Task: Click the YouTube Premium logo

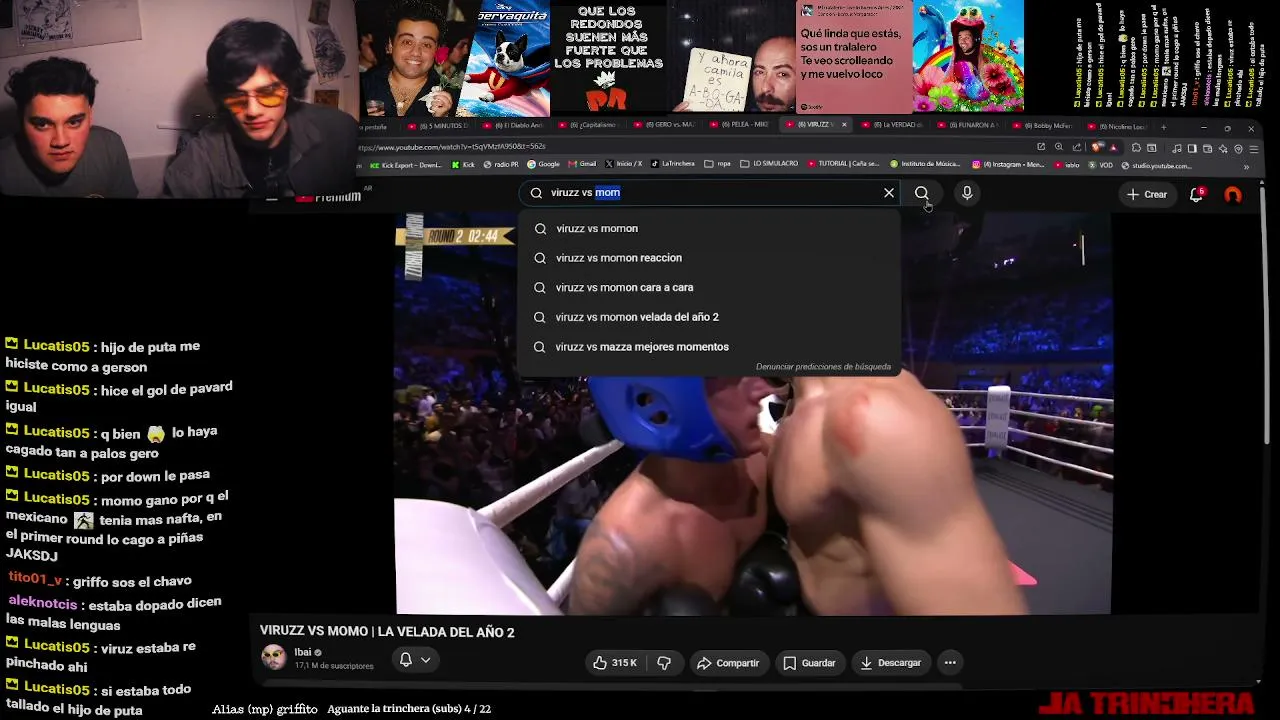Action: click(330, 196)
